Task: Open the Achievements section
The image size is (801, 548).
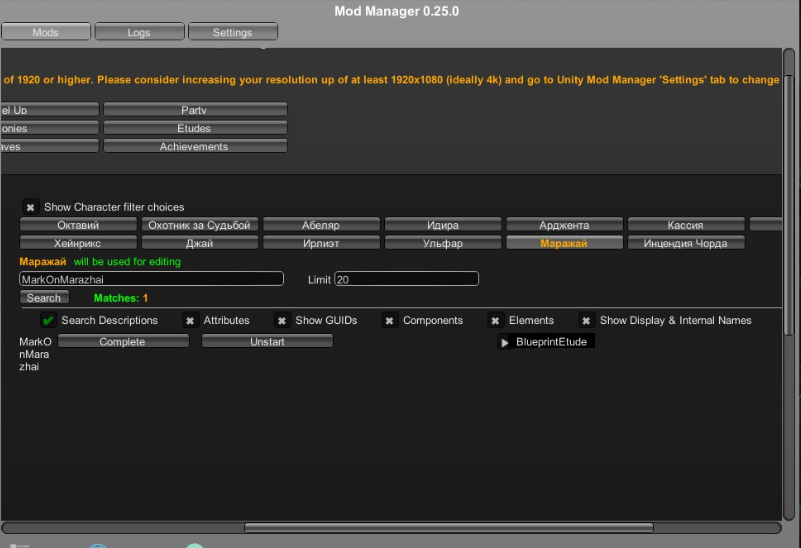Action: pyautogui.click(x=195, y=147)
